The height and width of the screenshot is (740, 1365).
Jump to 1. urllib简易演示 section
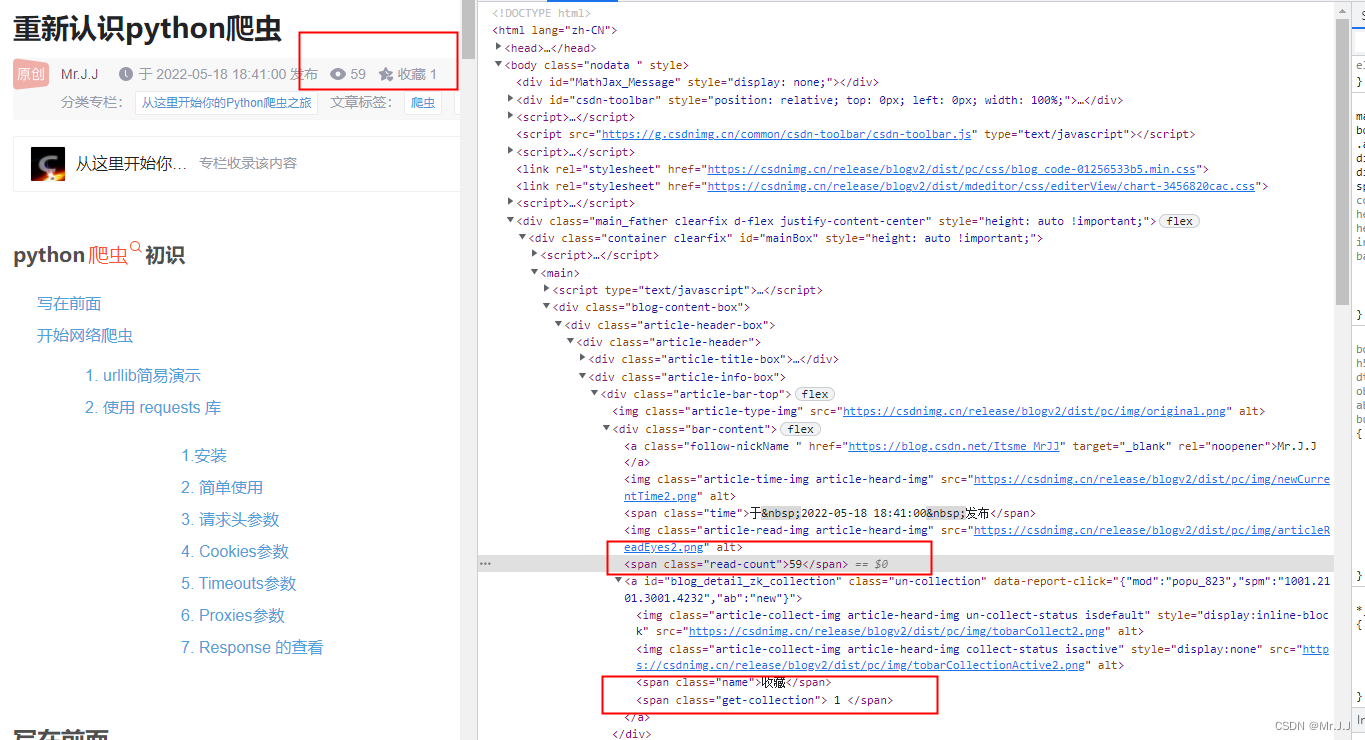[x=143, y=376]
